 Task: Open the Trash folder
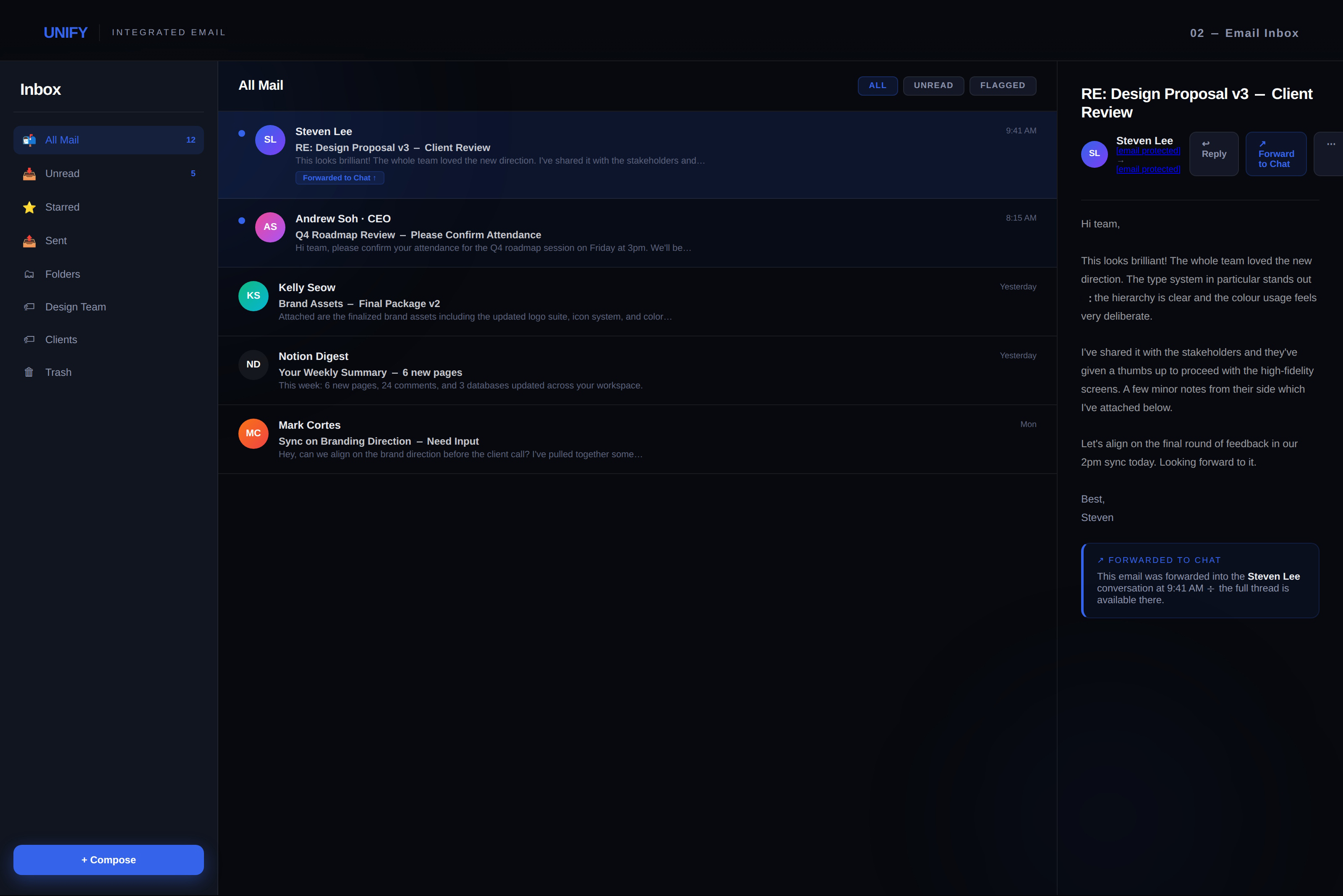[109, 372]
